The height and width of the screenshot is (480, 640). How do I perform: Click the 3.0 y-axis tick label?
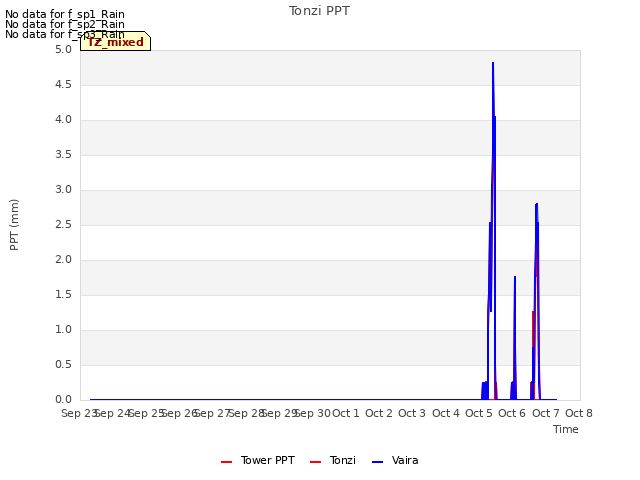63,190
